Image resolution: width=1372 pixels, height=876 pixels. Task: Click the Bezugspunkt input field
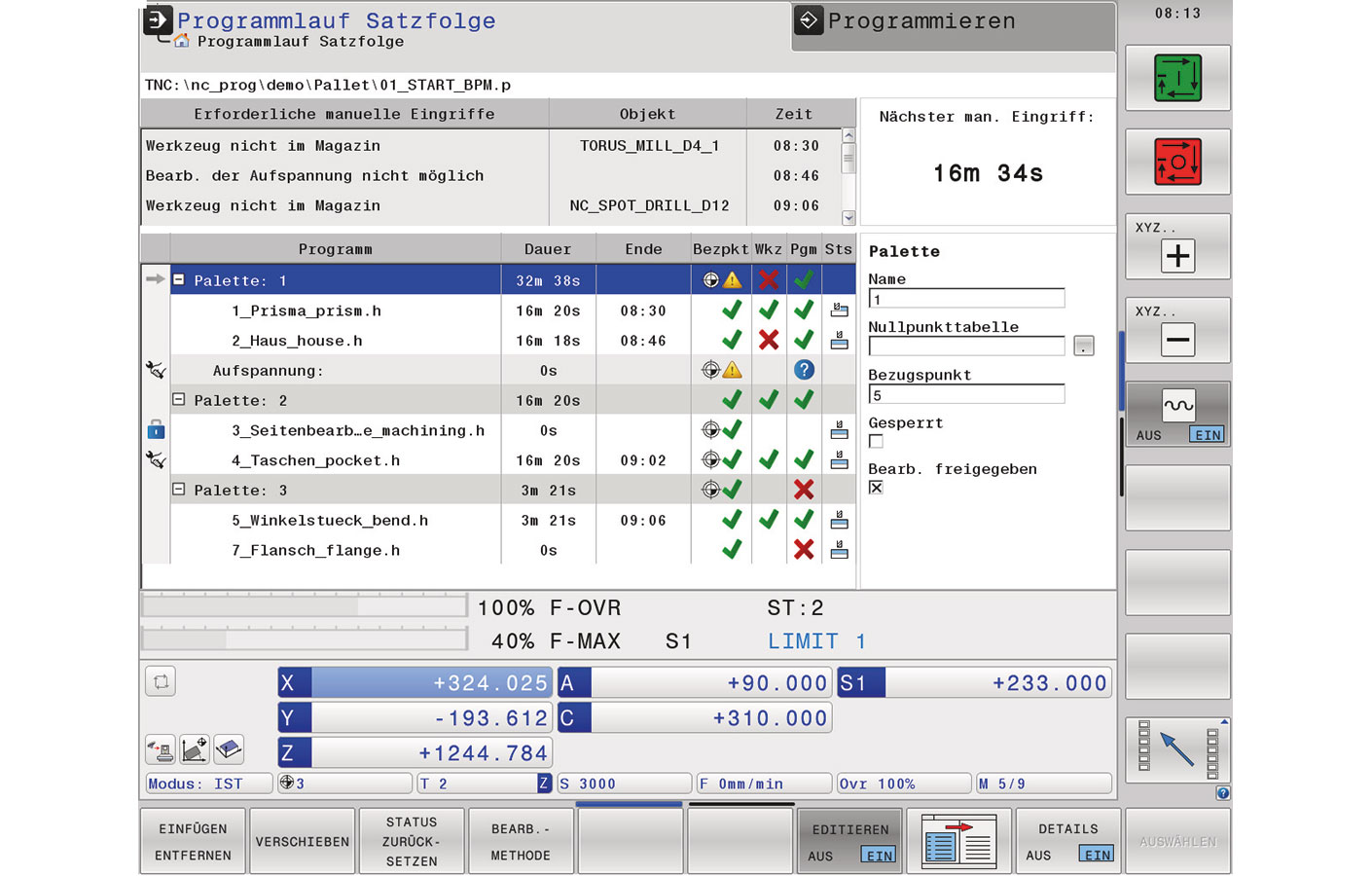pos(966,394)
